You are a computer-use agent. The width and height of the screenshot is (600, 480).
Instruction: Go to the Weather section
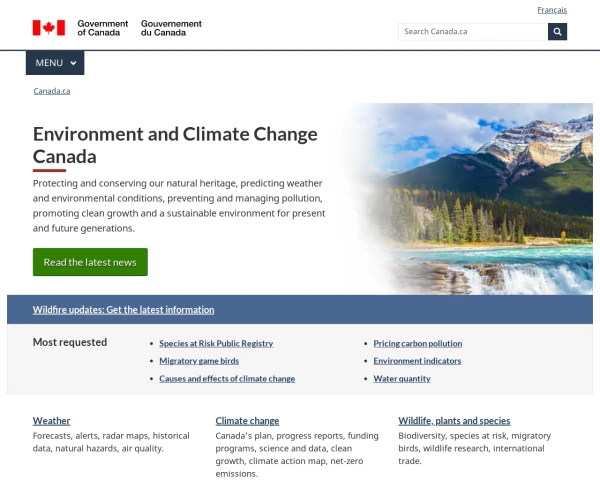click(51, 421)
